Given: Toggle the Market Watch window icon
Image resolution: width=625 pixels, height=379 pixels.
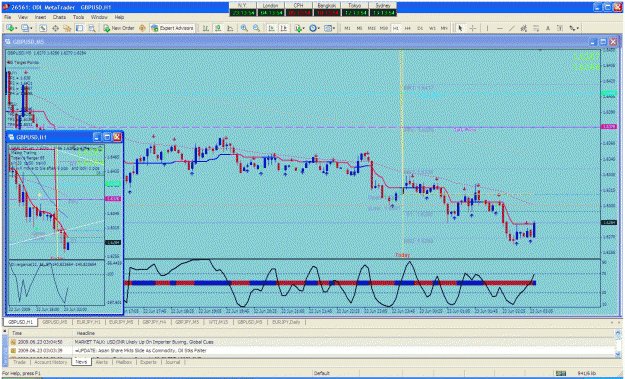Looking at the screenshot, I should click(x=43, y=28).
